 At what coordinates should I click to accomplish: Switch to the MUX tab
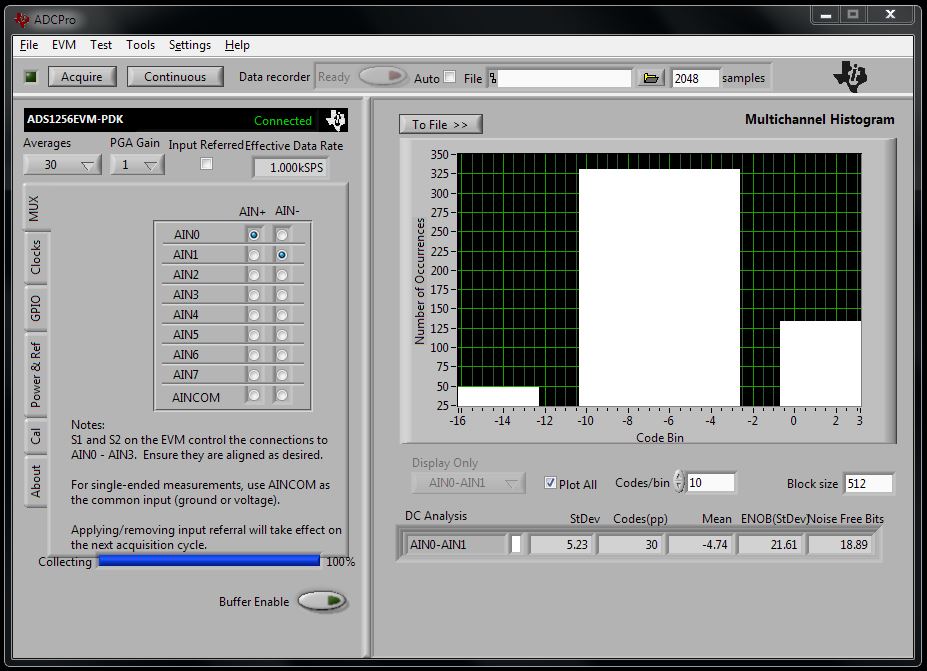[35, 208]
